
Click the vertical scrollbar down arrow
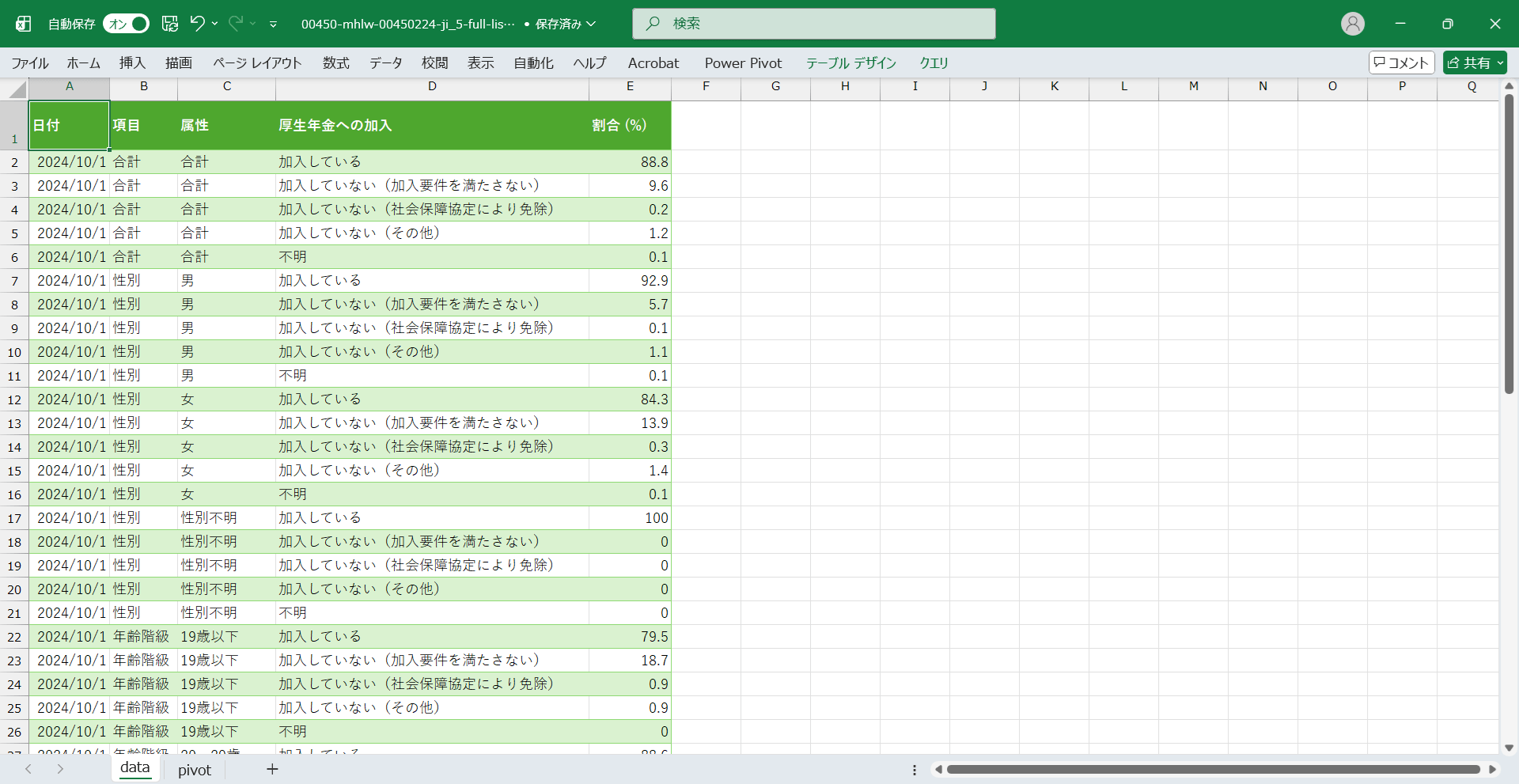1509,748
